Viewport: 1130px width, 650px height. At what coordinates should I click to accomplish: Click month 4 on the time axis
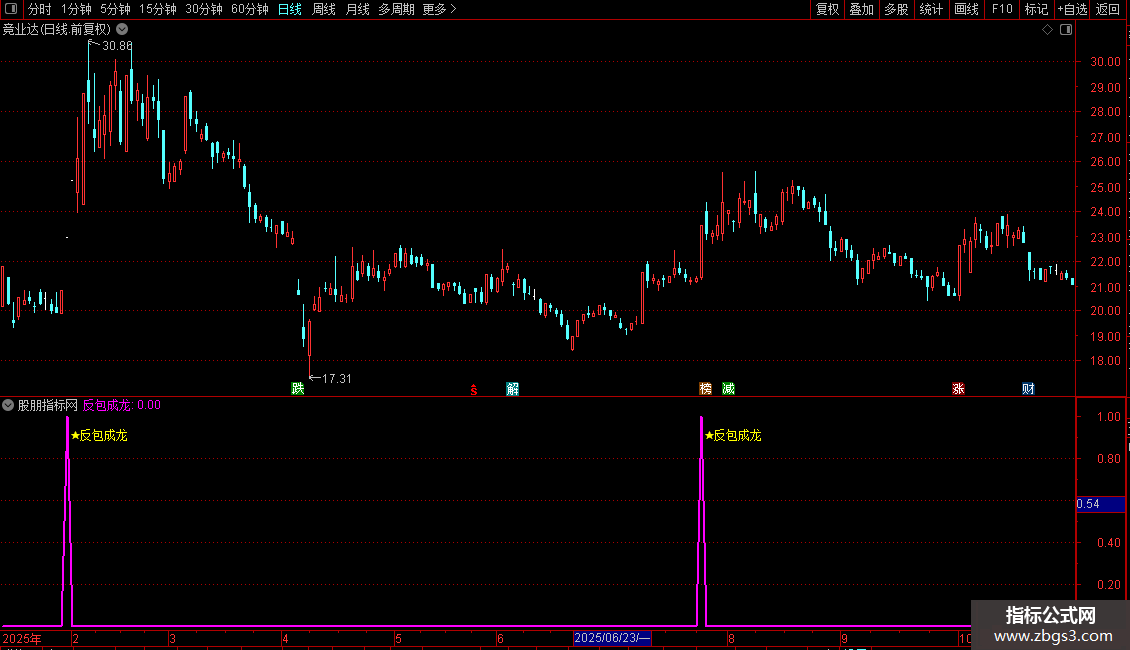click(x=285, y=638)
